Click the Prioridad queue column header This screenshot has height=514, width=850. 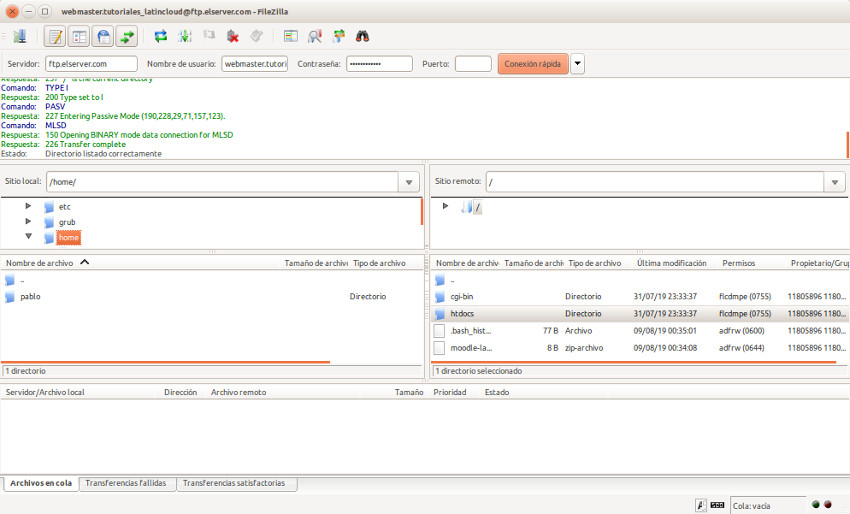450,392
